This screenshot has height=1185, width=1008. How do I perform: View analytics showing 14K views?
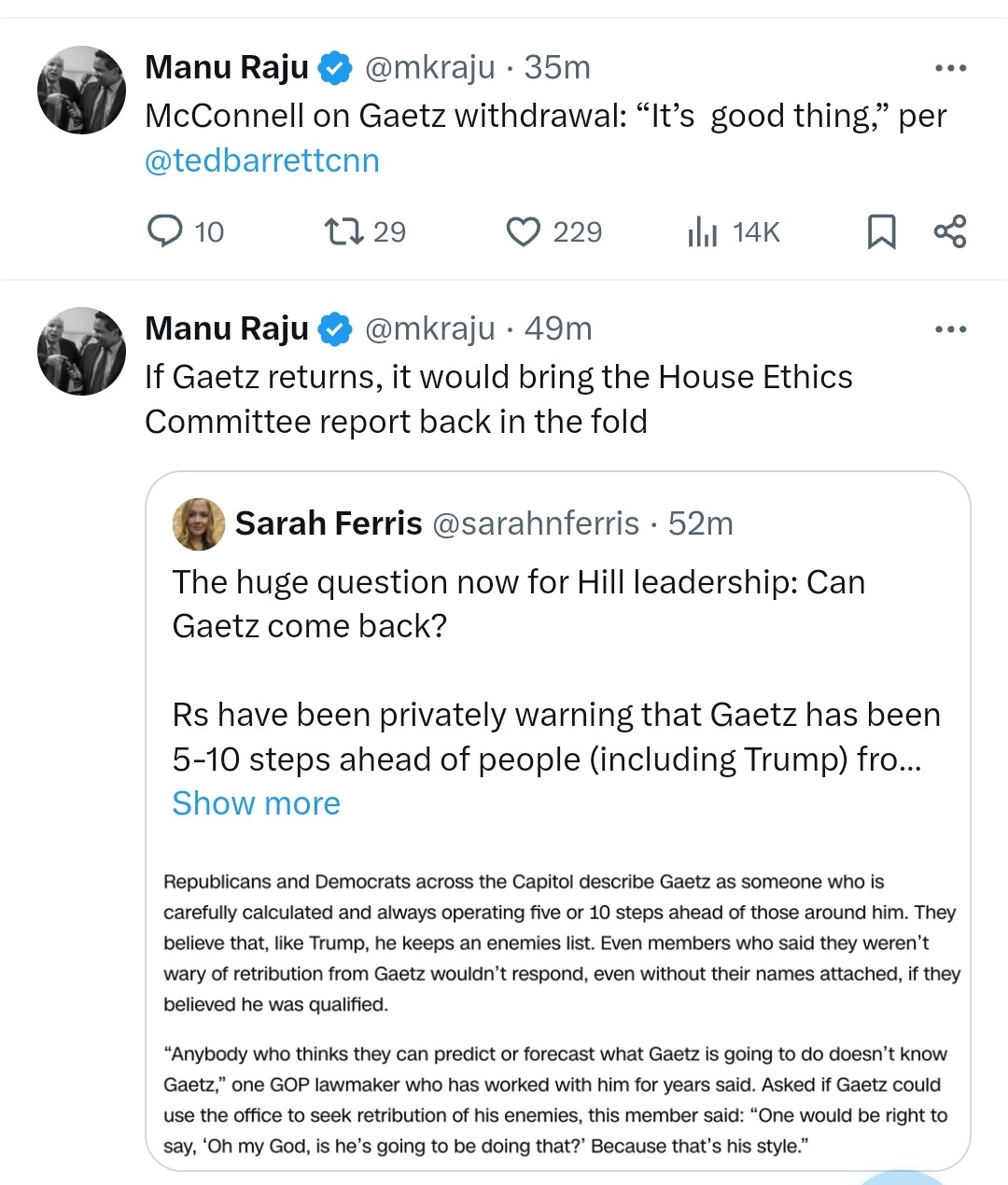[702, 231]
